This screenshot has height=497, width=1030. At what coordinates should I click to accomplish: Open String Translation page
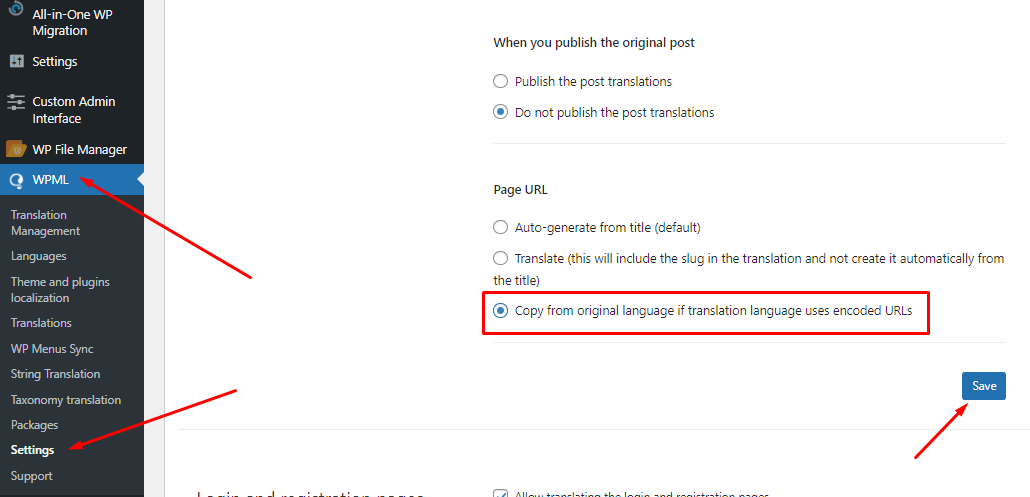pos(55,374)
